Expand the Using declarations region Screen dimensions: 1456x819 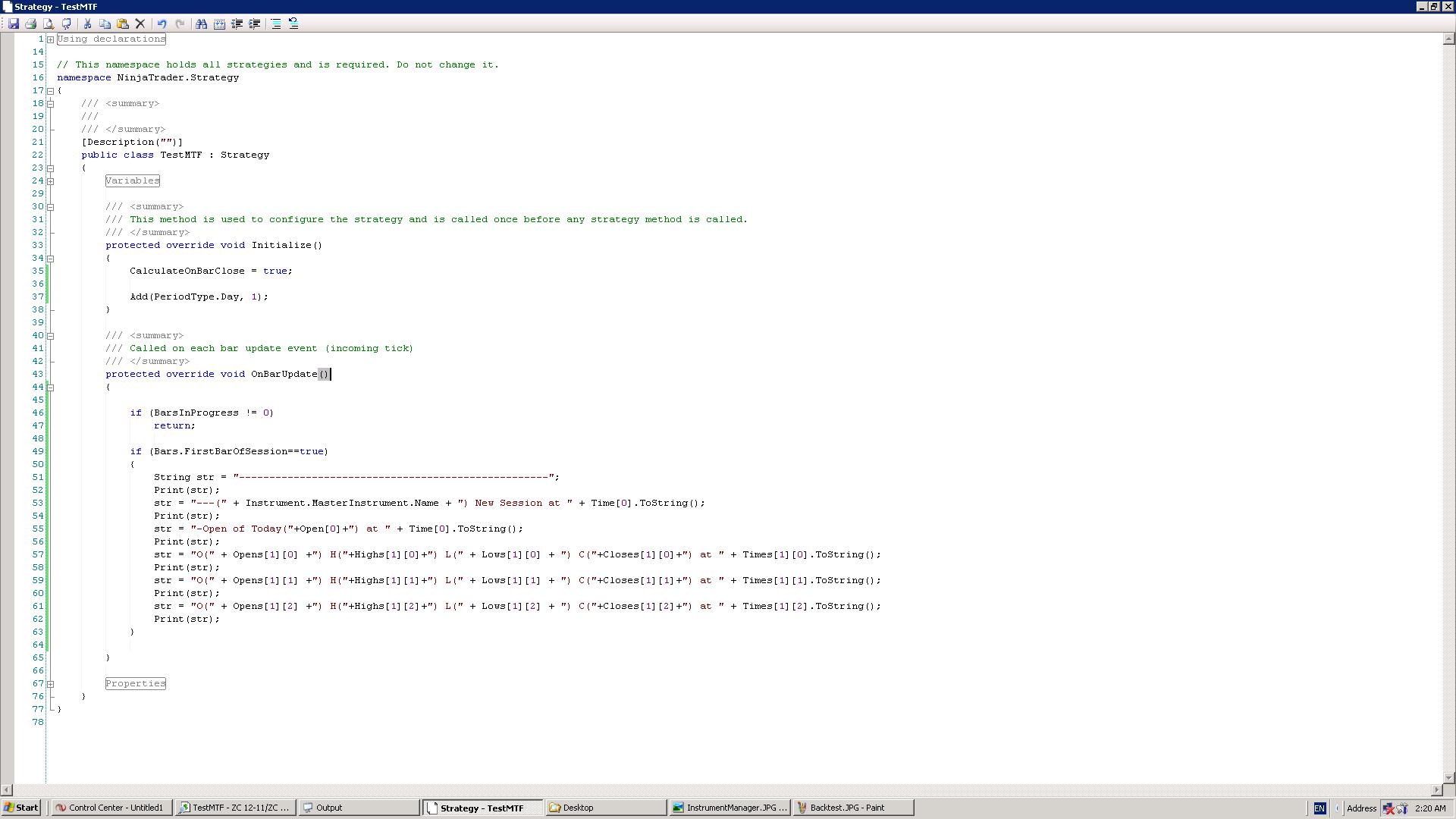pyautogui.click(x=50, y=39)
